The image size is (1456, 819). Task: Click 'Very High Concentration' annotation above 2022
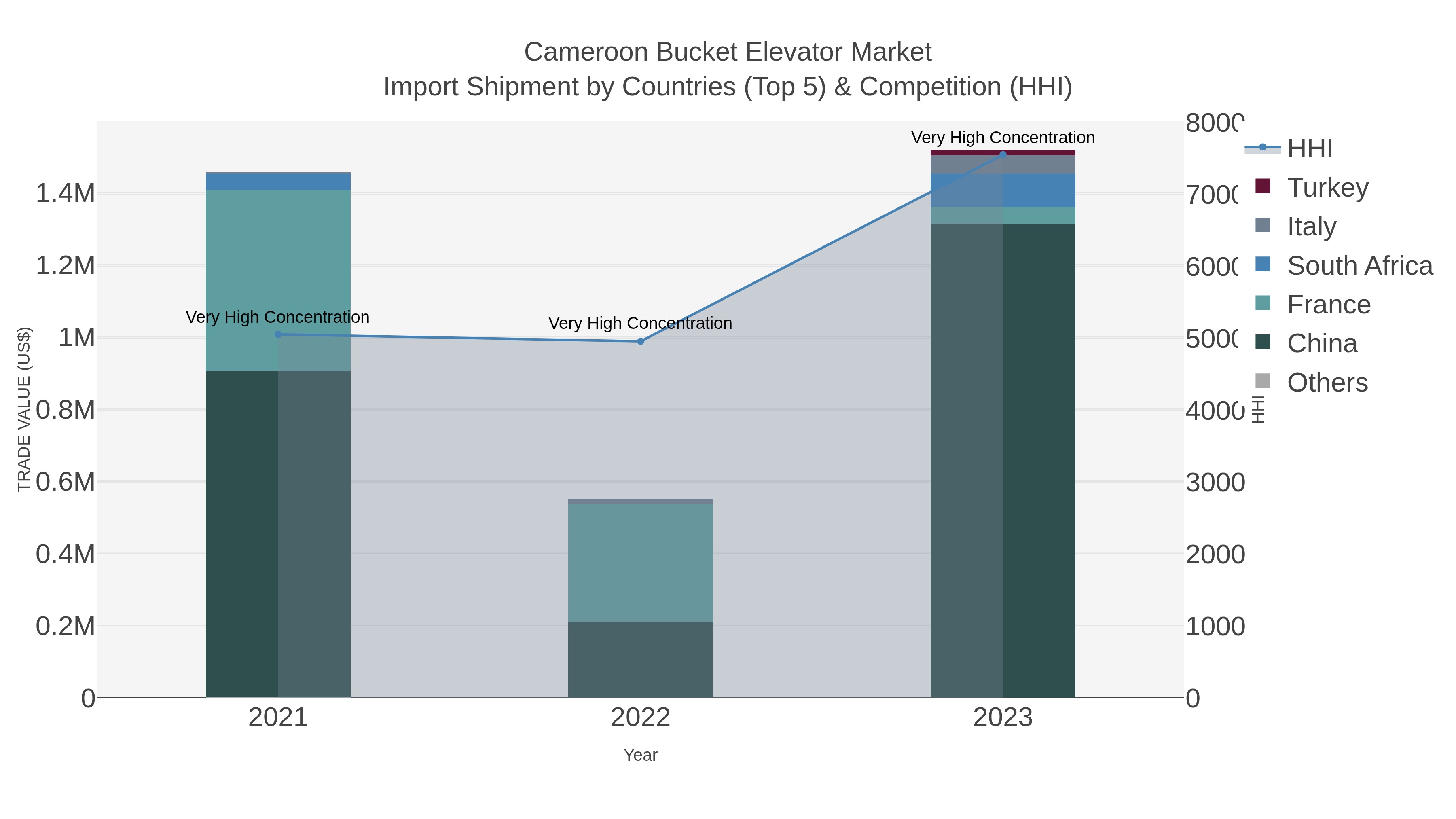[x=640, y=323]
